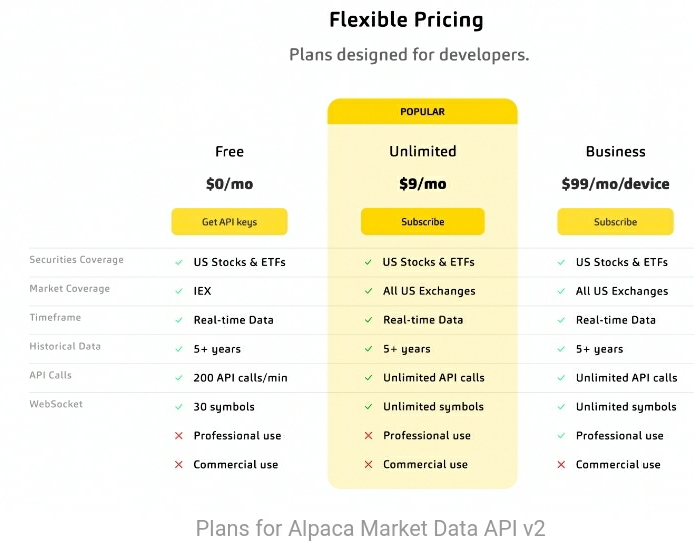Subscribe to the Business $99/mo/device plan
Image resolution: width=694 pixels, height=545 pixels.
(615, 222)
